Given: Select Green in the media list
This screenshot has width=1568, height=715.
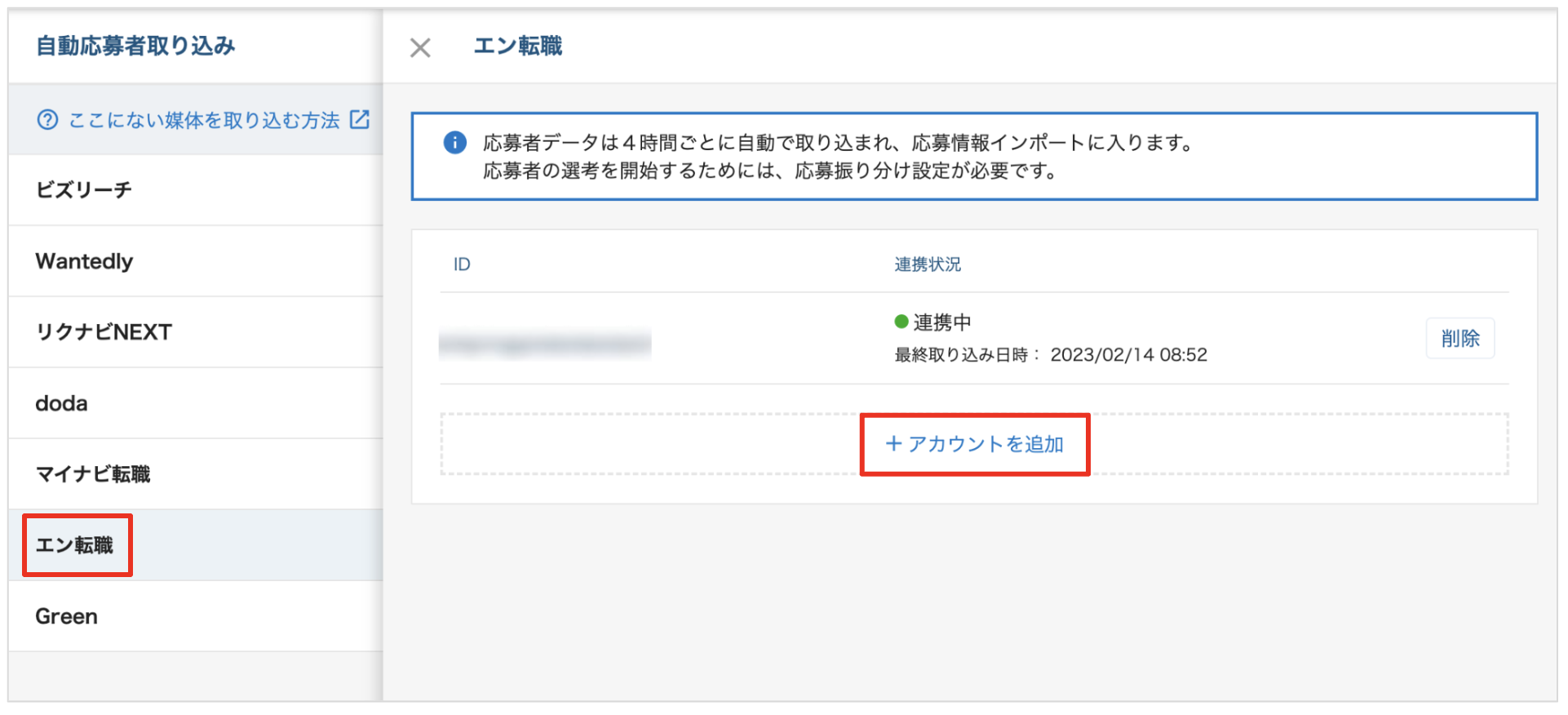Looking at the screenshot, I should 196,616.
